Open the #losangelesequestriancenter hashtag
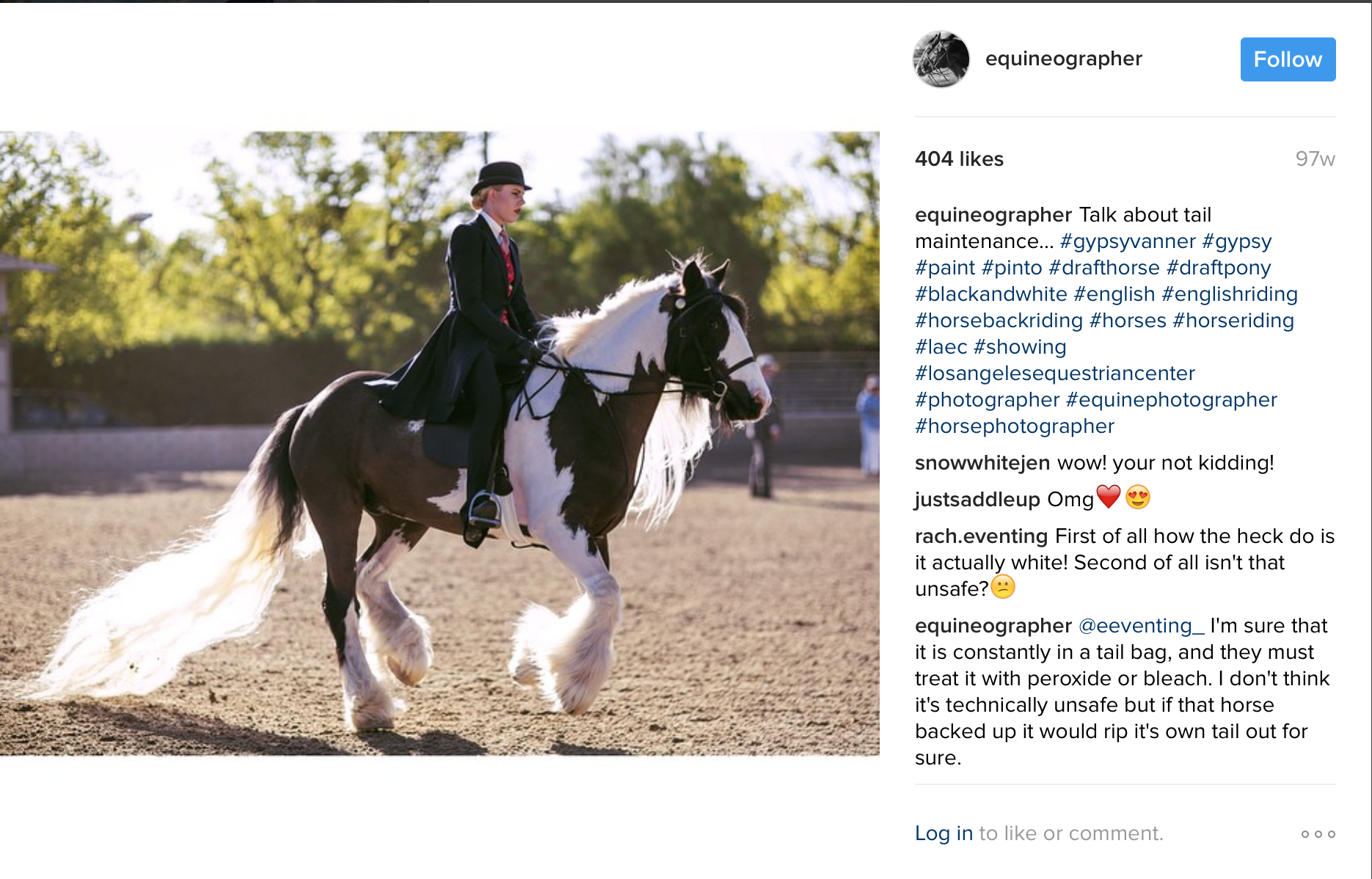1372x879 pixels. (x=1055, y=373)
